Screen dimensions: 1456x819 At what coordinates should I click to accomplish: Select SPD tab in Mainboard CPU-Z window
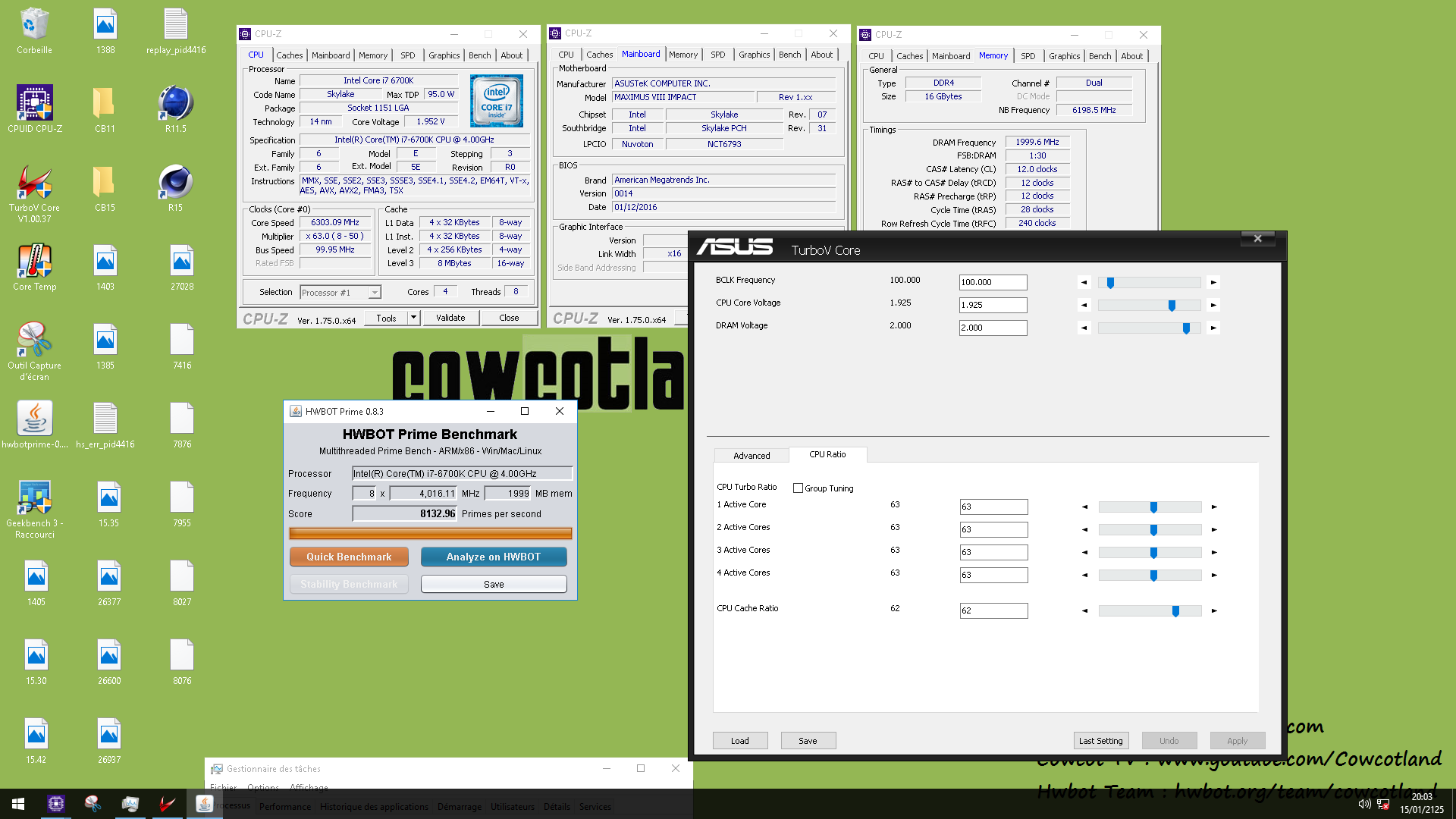pos(717,55)
